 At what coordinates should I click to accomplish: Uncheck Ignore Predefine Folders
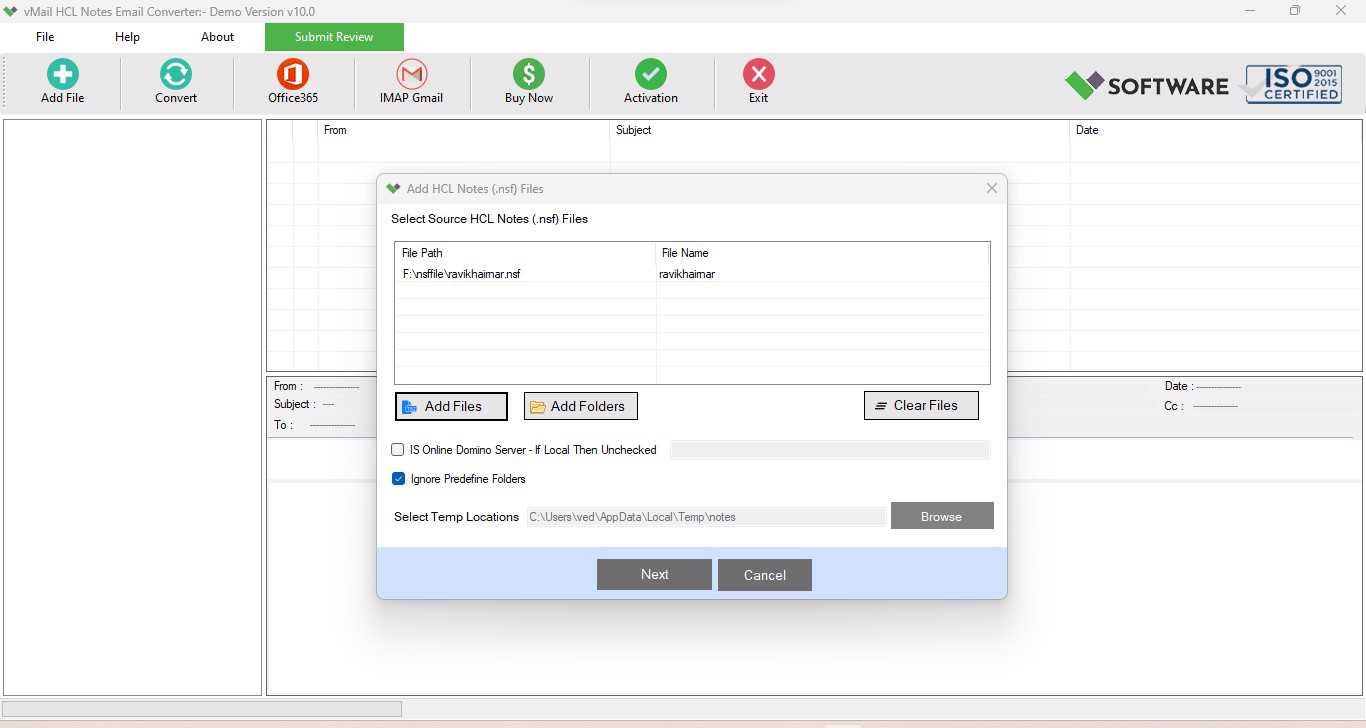click(398, 479)
